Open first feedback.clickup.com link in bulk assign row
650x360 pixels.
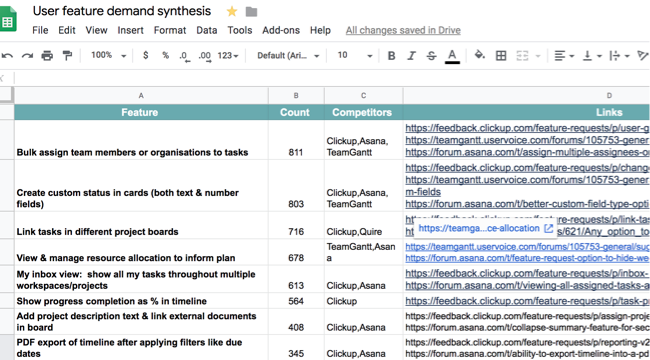[x=527, y=128]
